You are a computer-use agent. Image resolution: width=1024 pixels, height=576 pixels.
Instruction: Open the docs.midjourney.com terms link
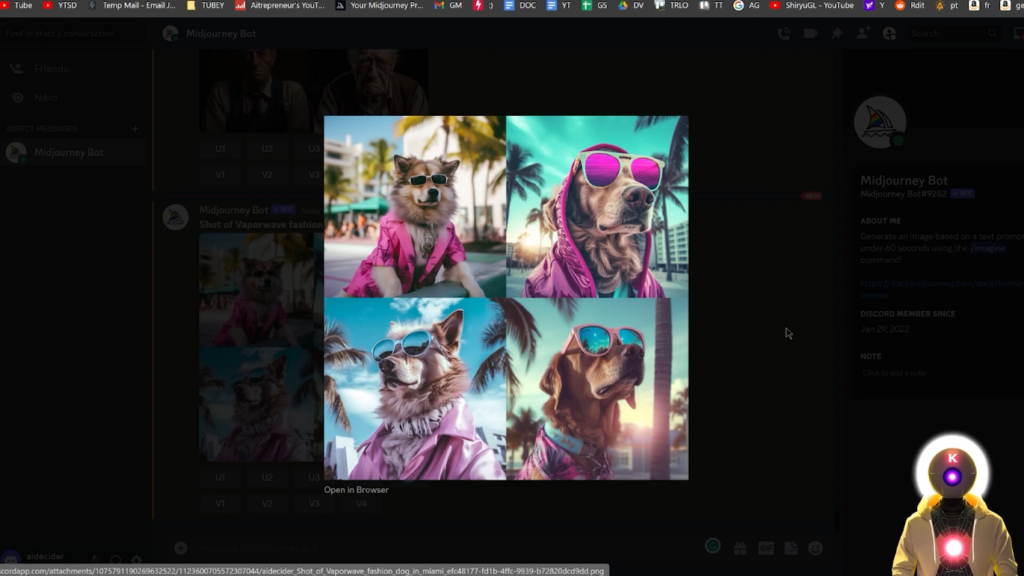[941, 289]
